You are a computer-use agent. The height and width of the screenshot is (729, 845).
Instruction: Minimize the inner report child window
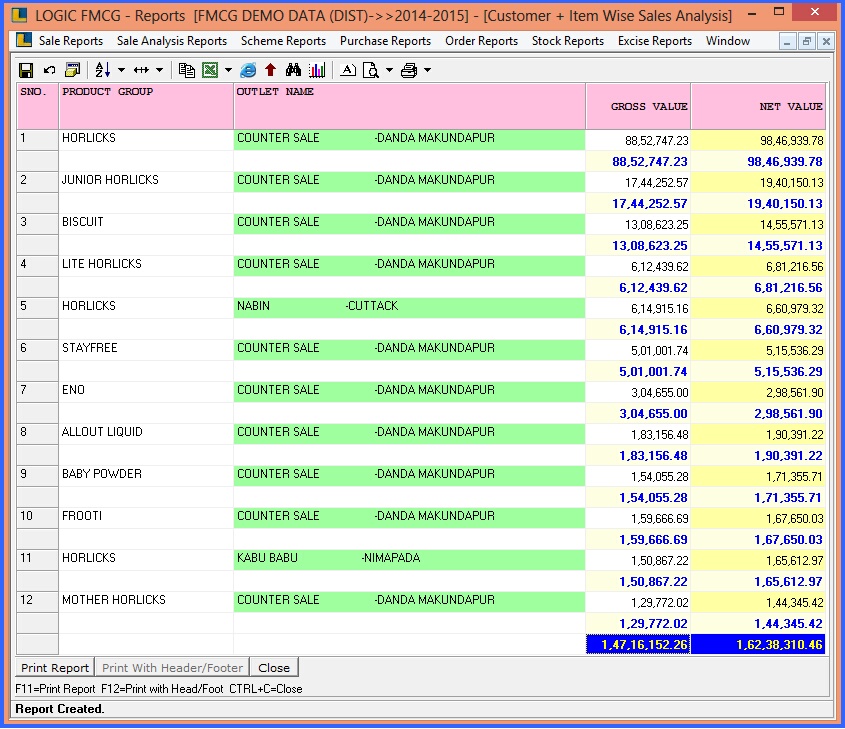point(787,41)
